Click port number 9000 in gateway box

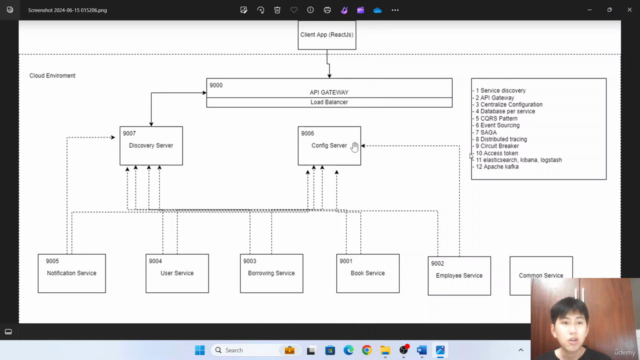coord(216,85)
